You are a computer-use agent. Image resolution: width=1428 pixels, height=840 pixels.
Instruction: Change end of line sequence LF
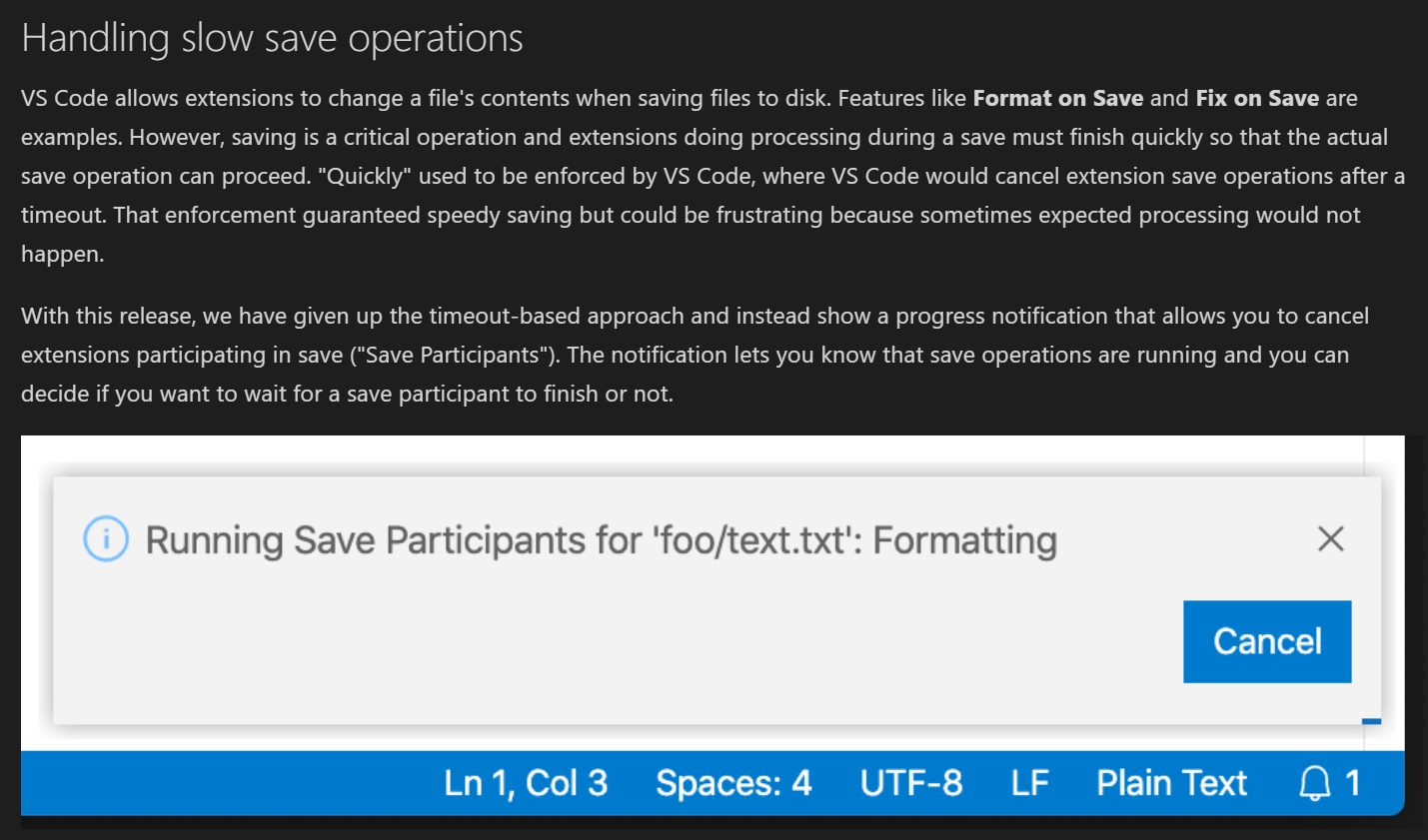click(x=1030, y=783)
